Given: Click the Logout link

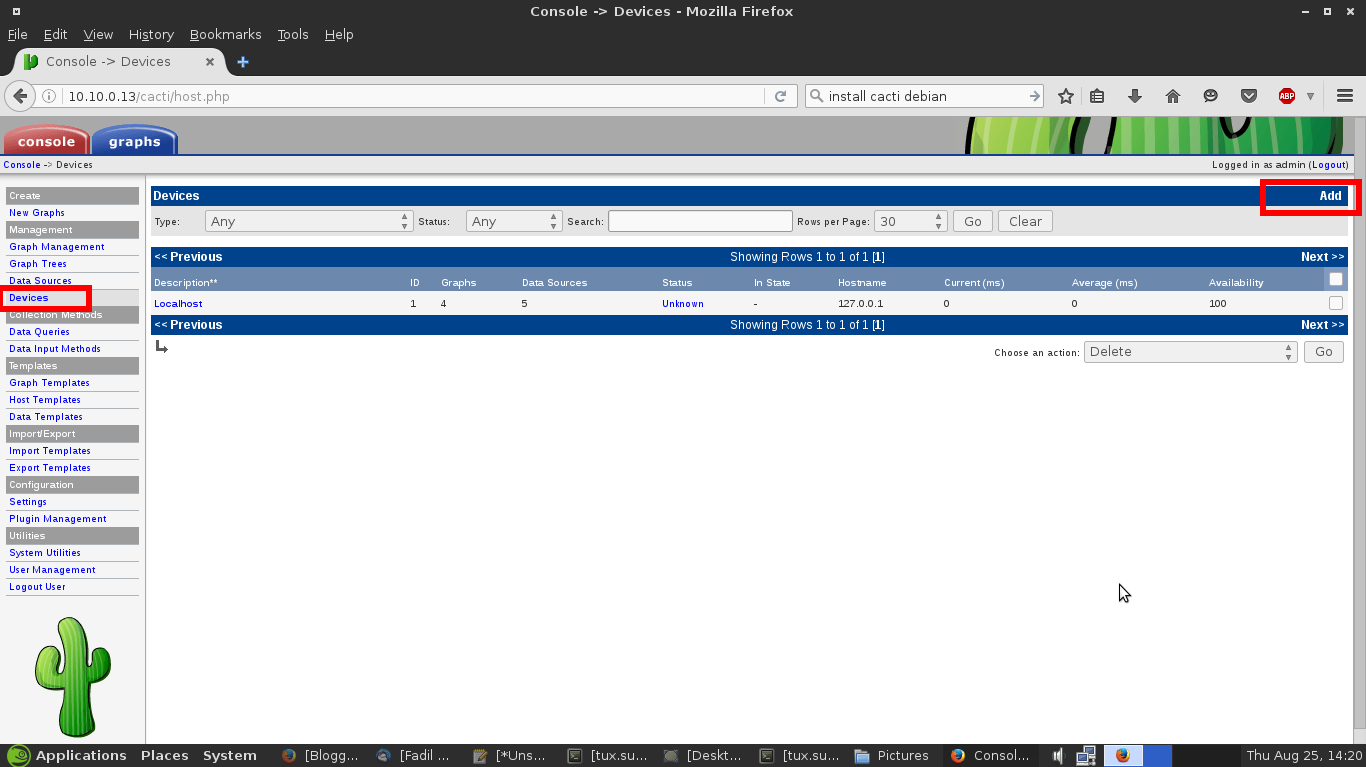Looking at the screenshot, I should point(1329,165).
